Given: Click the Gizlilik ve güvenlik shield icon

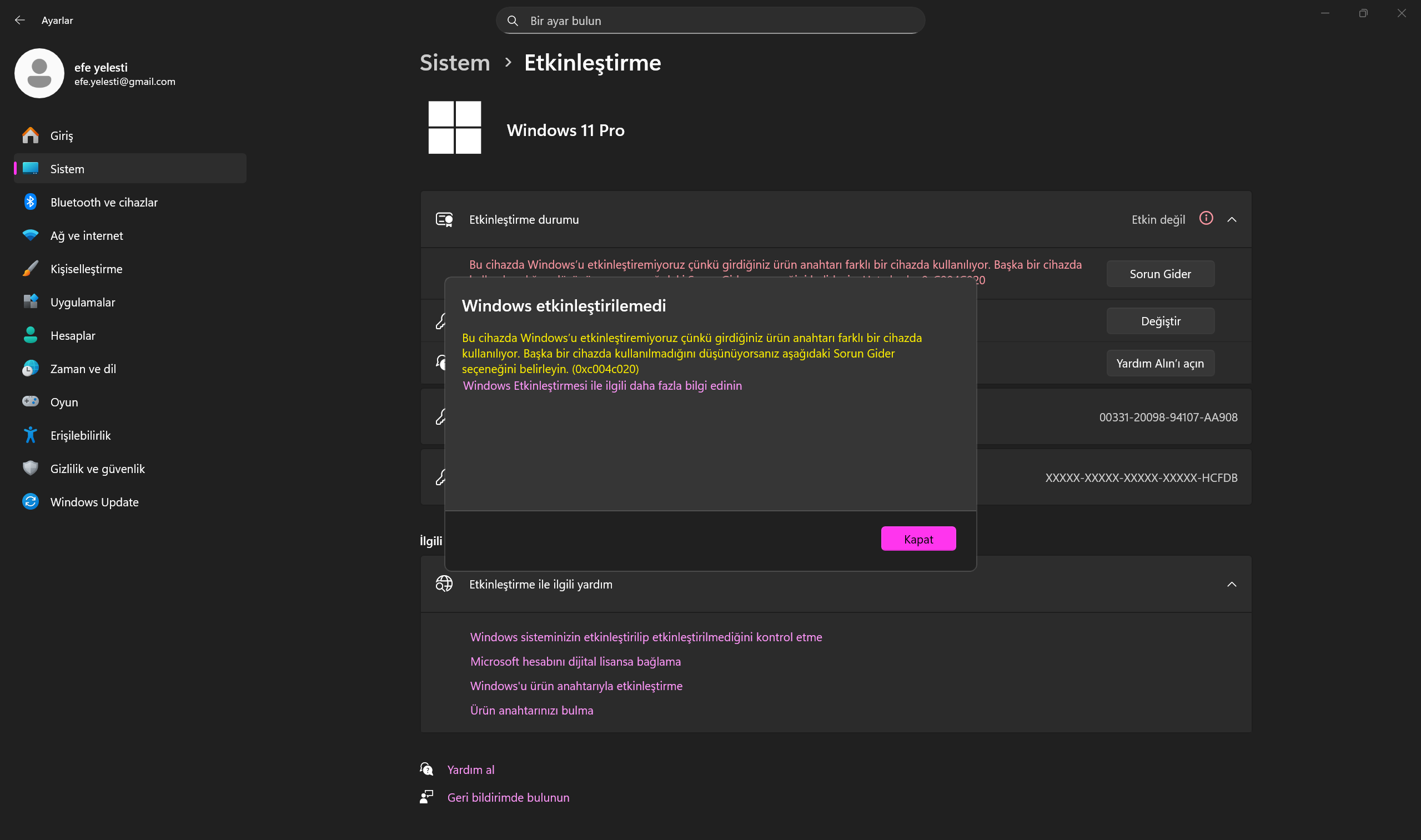Looking at the screenshot, I should (x=31, y=468).
